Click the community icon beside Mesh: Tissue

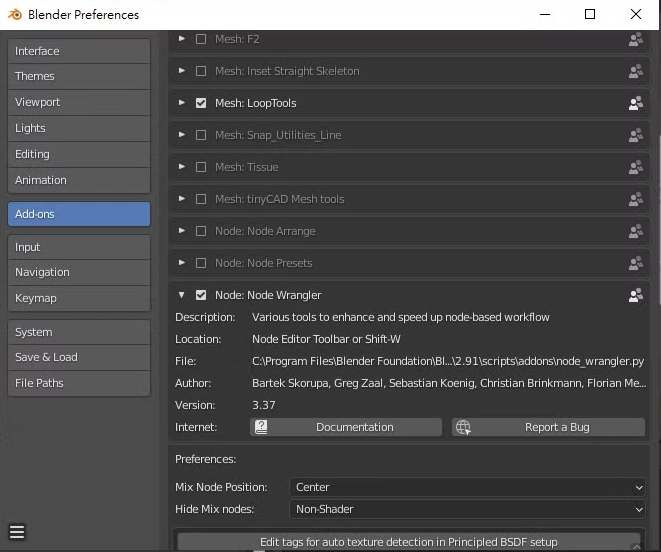pos(635,167)
